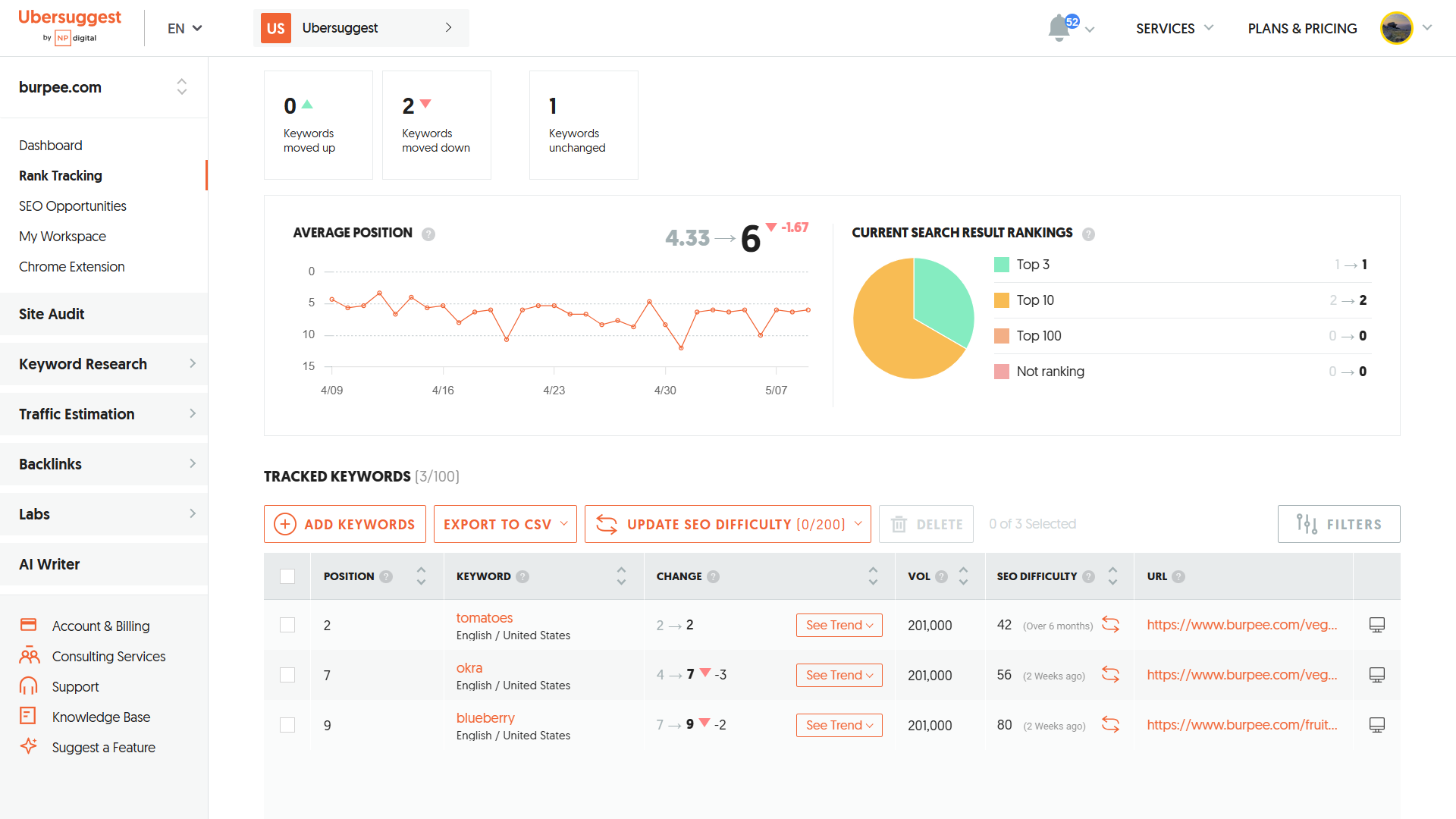1456x819 pixels.
Task: Open Chrome Extension page
Action: [72, 266]
